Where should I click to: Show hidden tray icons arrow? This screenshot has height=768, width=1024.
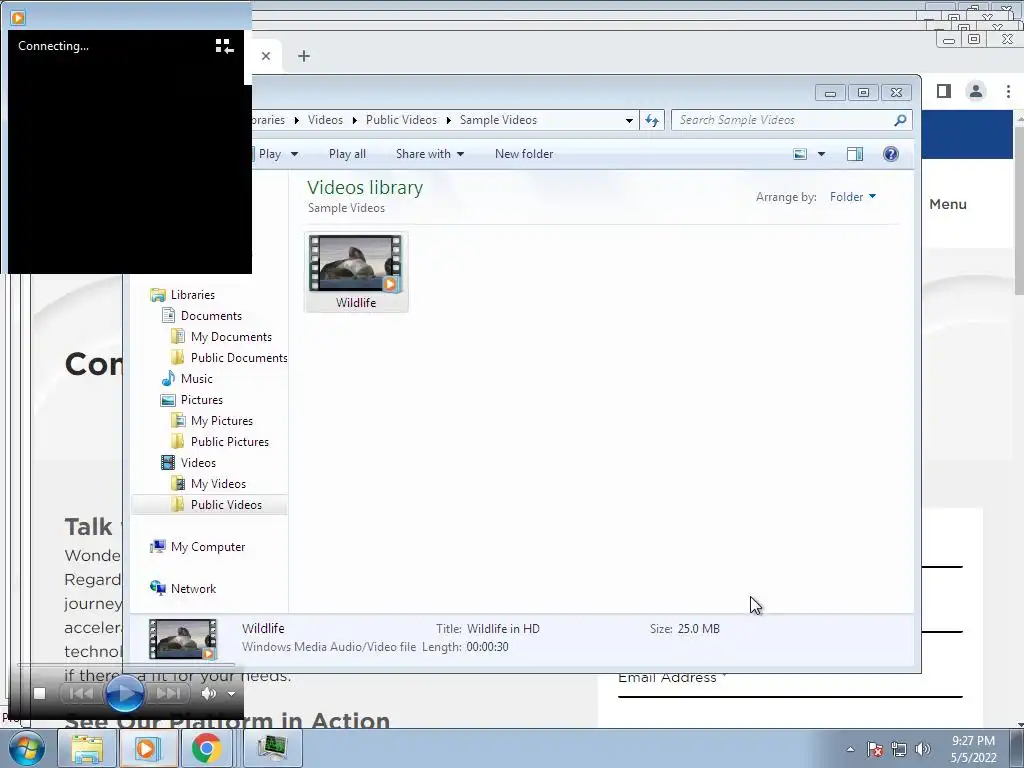(850, 750)
